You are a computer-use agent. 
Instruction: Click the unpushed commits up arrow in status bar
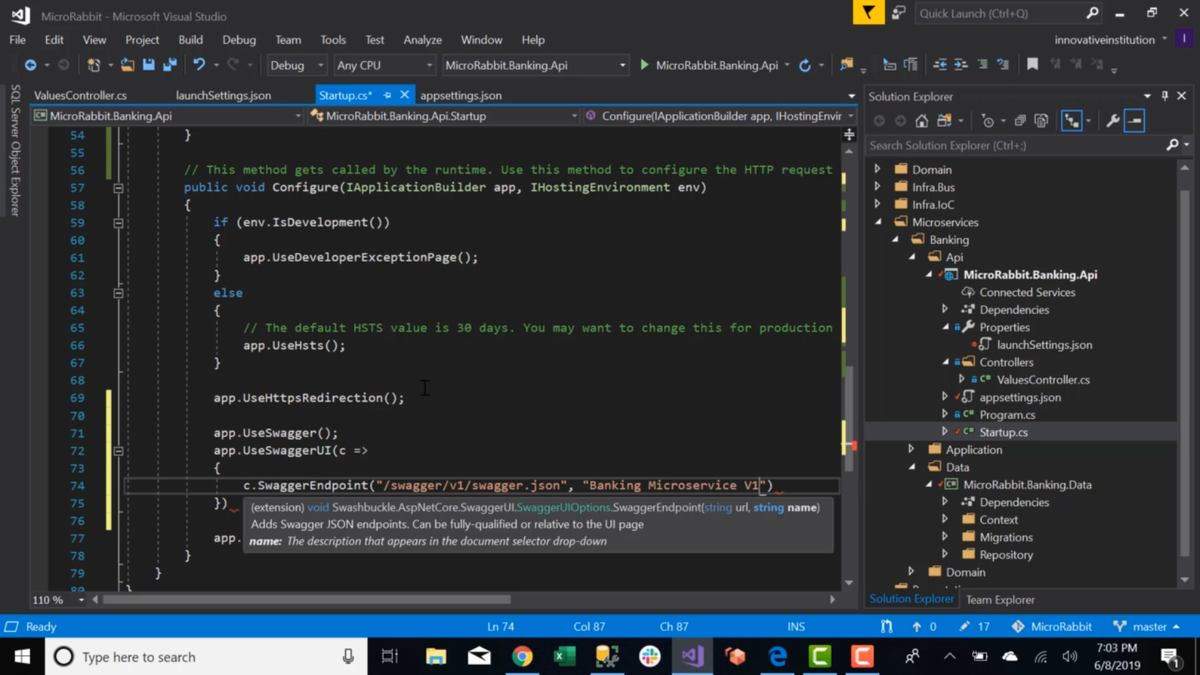click(x=916, y=627)
